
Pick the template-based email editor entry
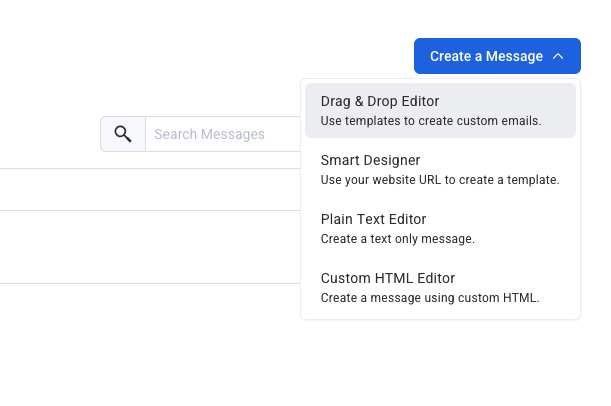(440, 110)
